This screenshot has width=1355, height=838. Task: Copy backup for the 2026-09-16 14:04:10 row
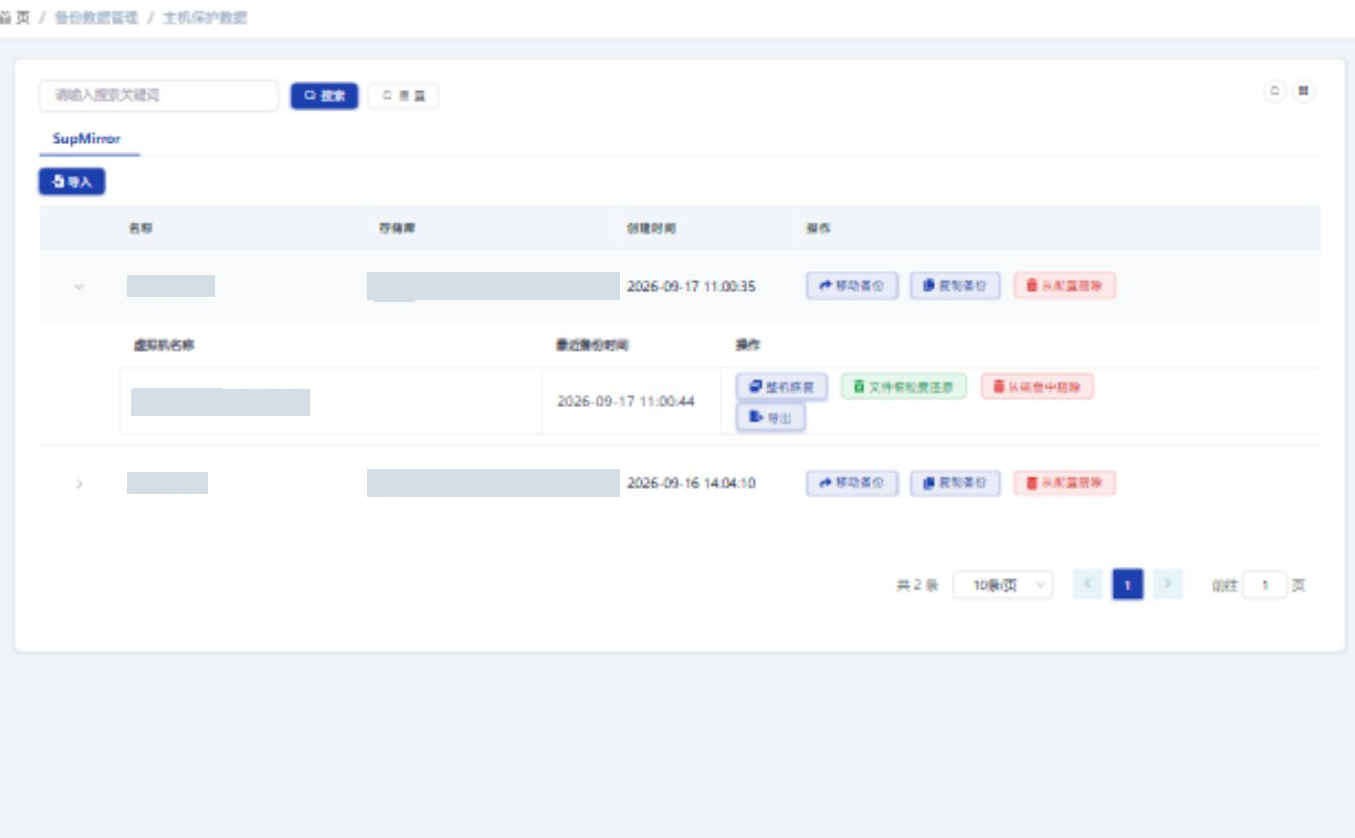pos(955,483)
